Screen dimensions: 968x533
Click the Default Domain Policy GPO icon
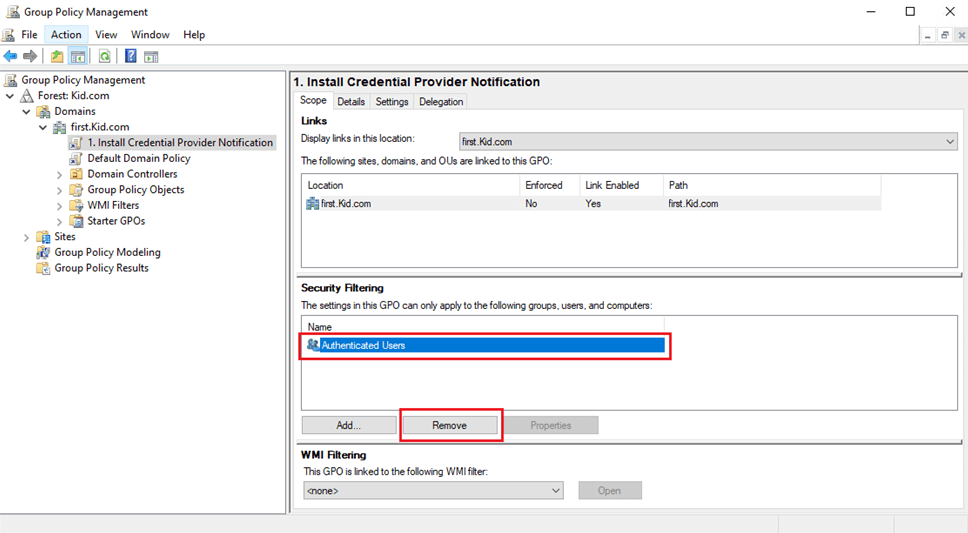[76, 158]
